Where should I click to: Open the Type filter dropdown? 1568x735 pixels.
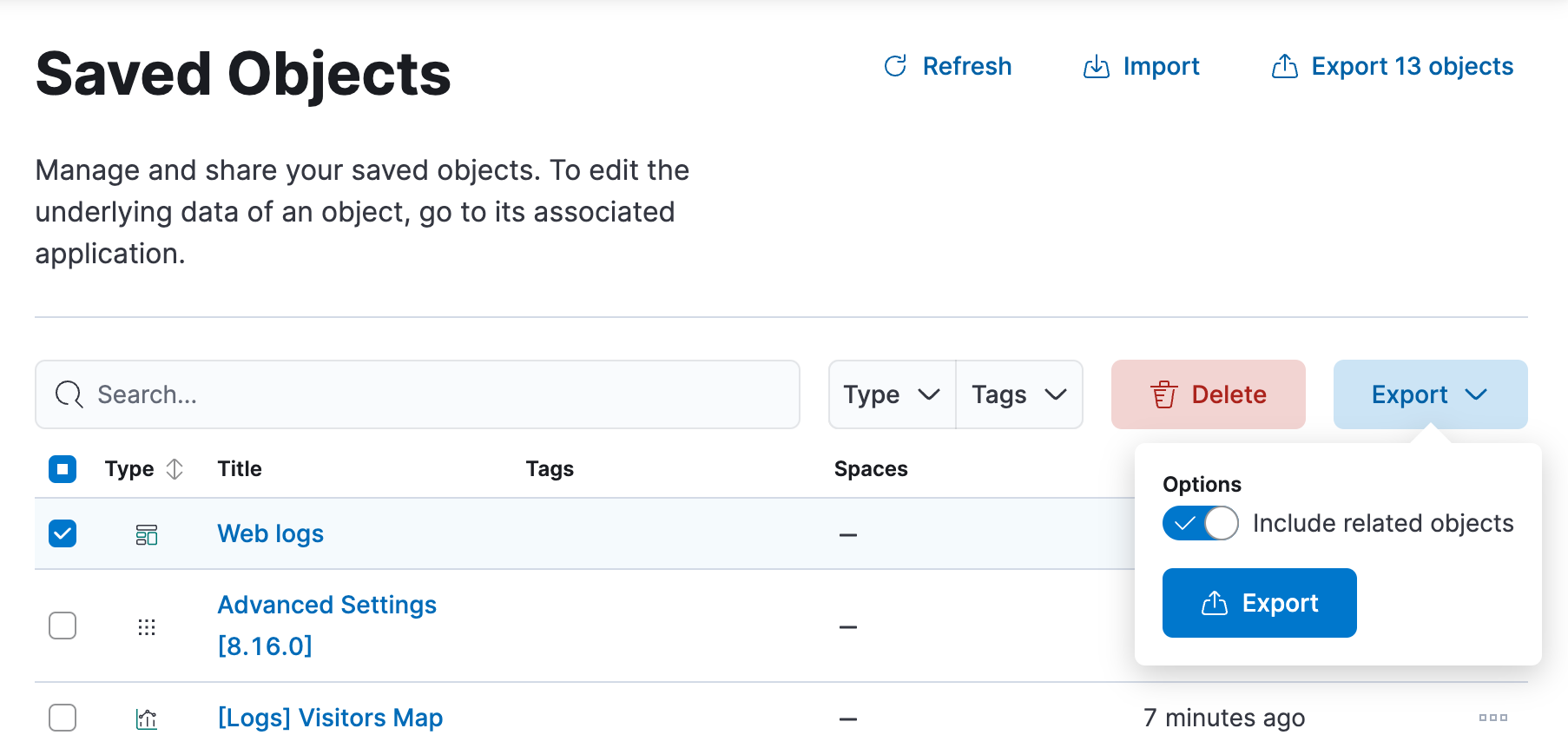coord(892,394)
